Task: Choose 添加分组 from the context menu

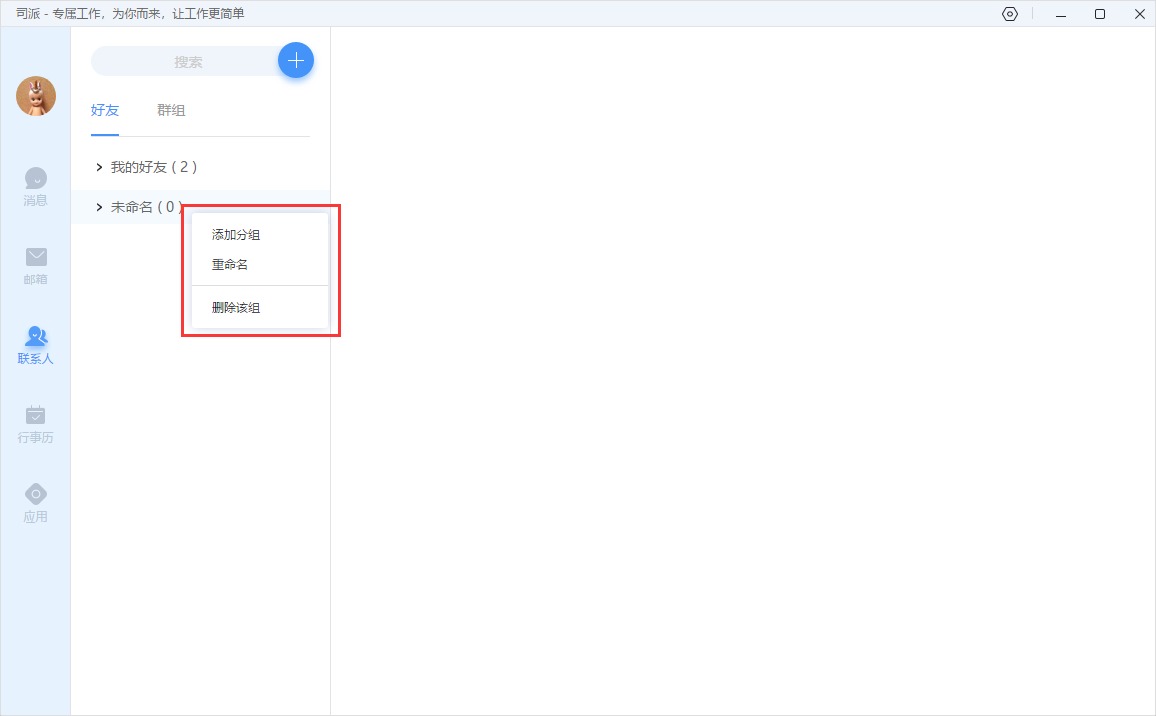Action: coord(236,235)
